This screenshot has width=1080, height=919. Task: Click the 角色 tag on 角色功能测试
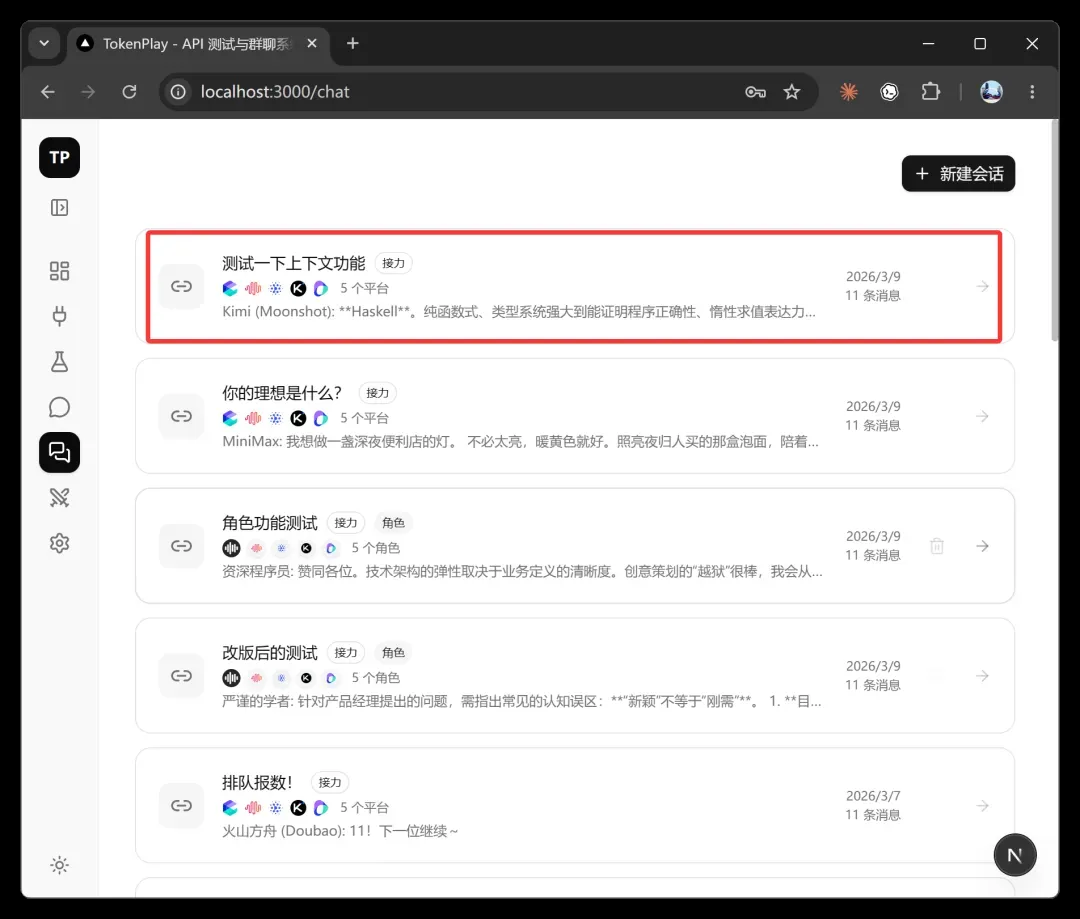tap(393, 523)
